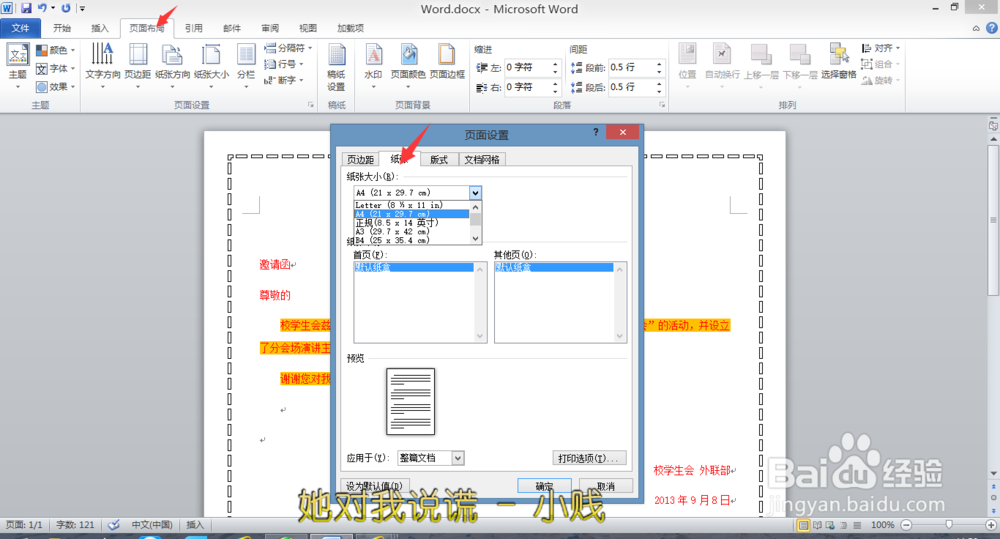Click the dialog help question mark

(x=596, y=131)
